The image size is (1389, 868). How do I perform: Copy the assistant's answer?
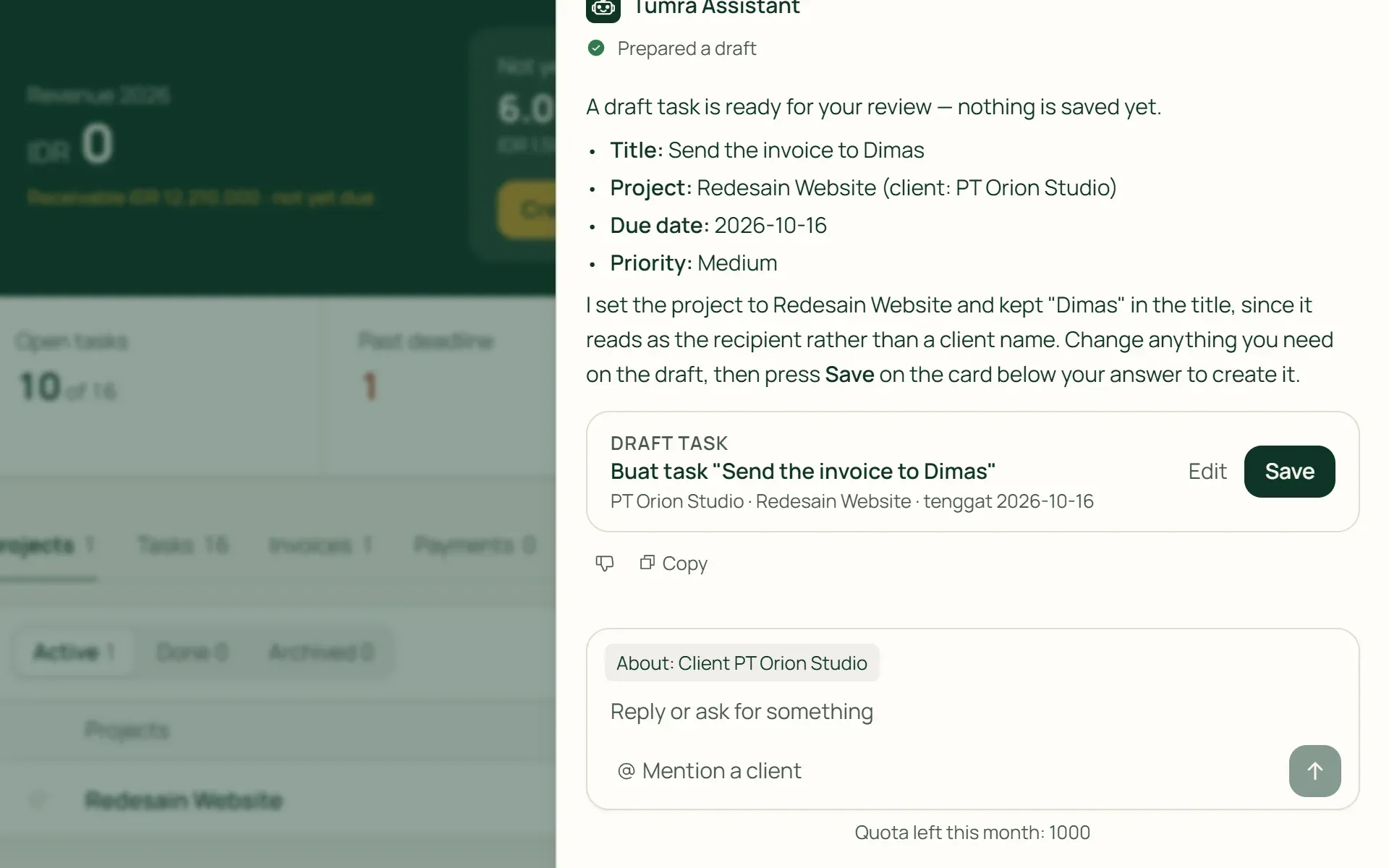pyautogui.click(x=674, y=563)
